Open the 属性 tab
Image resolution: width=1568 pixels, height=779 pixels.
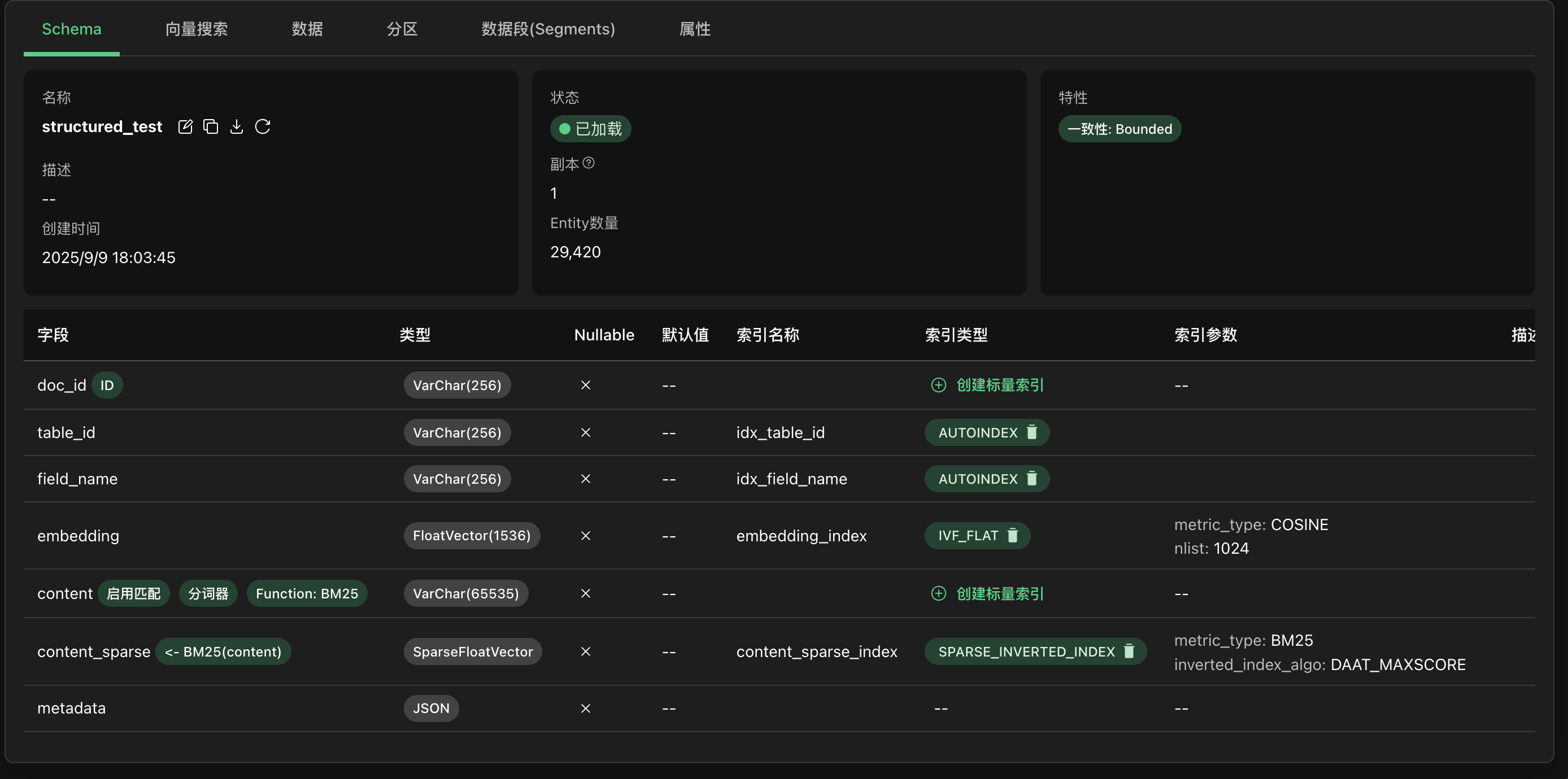click(695, 29)
